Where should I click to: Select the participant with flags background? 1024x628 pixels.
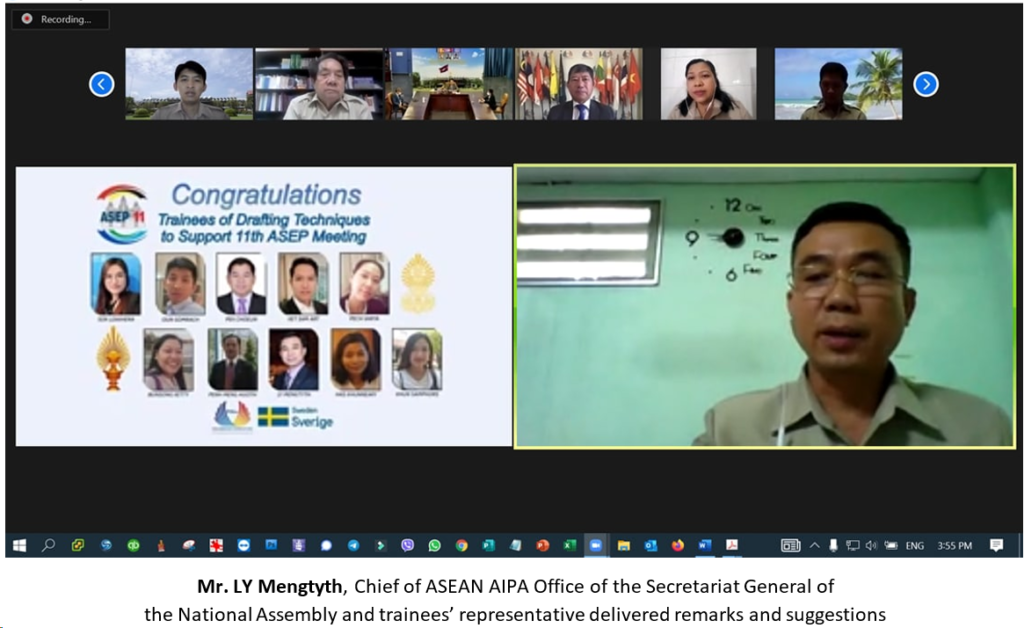[579, 84]
